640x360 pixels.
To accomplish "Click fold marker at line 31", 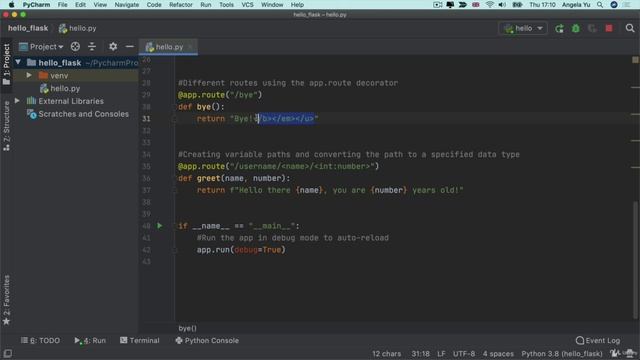I will pyautogui.click(x=174, y=119).
